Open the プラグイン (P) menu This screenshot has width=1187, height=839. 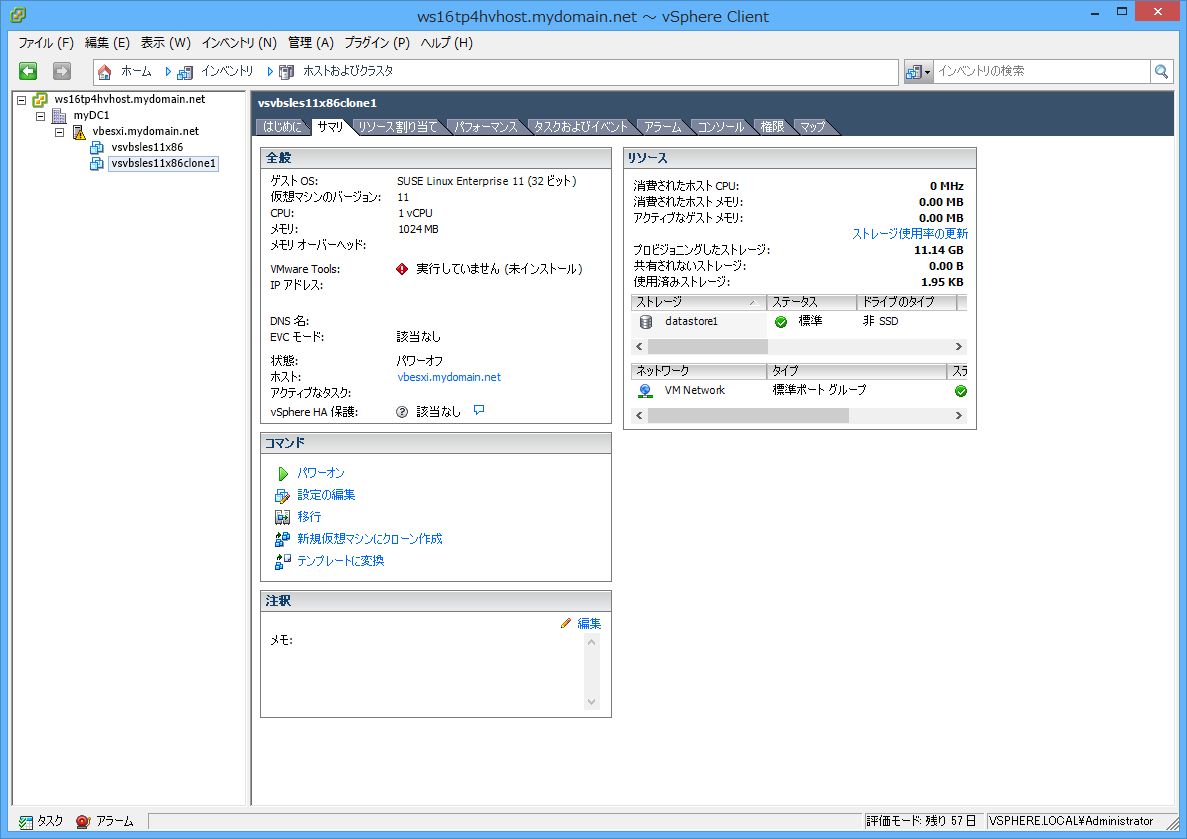[377, 42]
